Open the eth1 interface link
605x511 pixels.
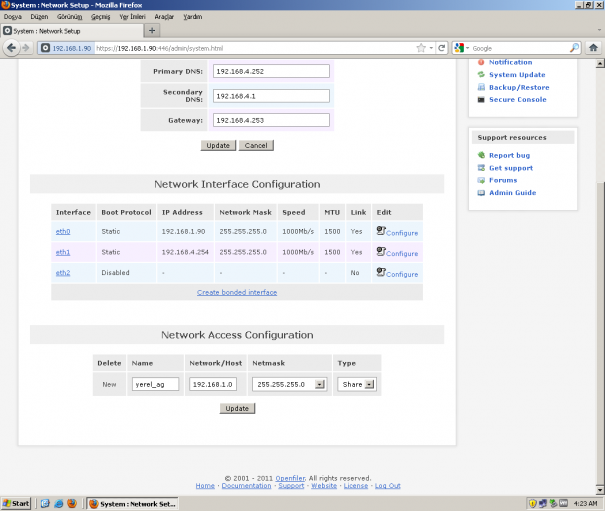63,252
